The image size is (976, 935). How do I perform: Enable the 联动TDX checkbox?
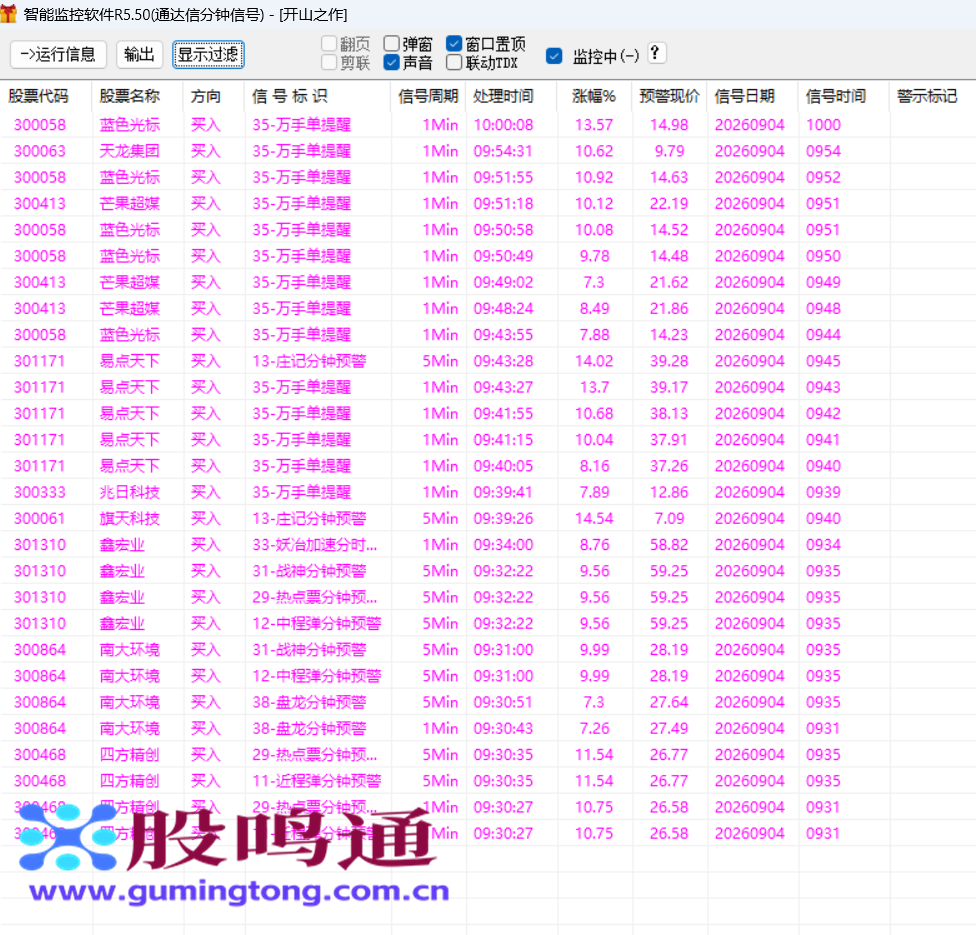pyautogui.click(x=454, y=62)
